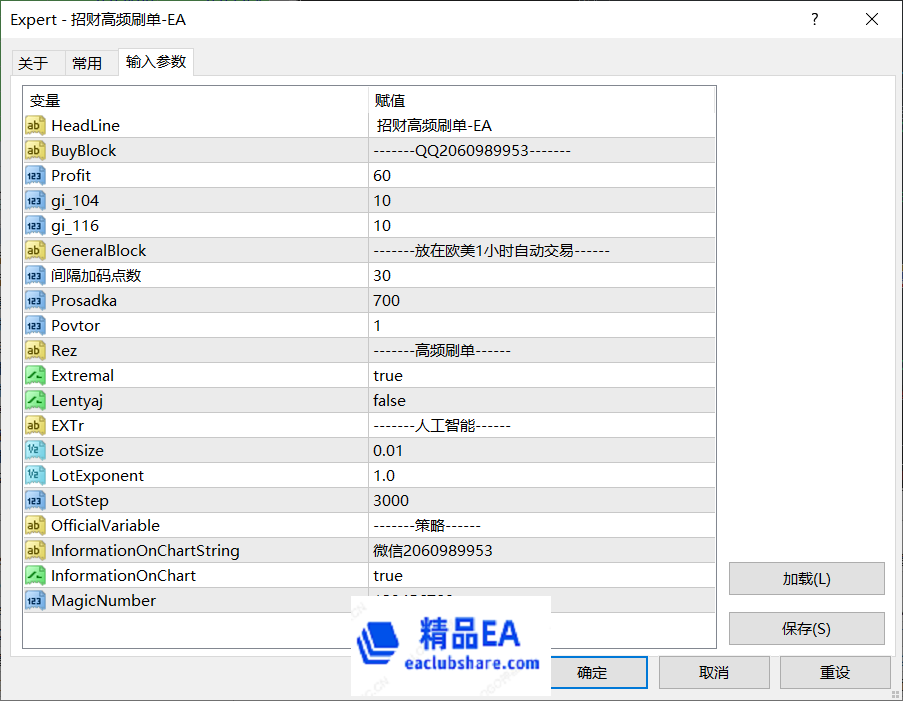
Task: Edit the Prosadka value 700
Action: (x=386, y=301)
